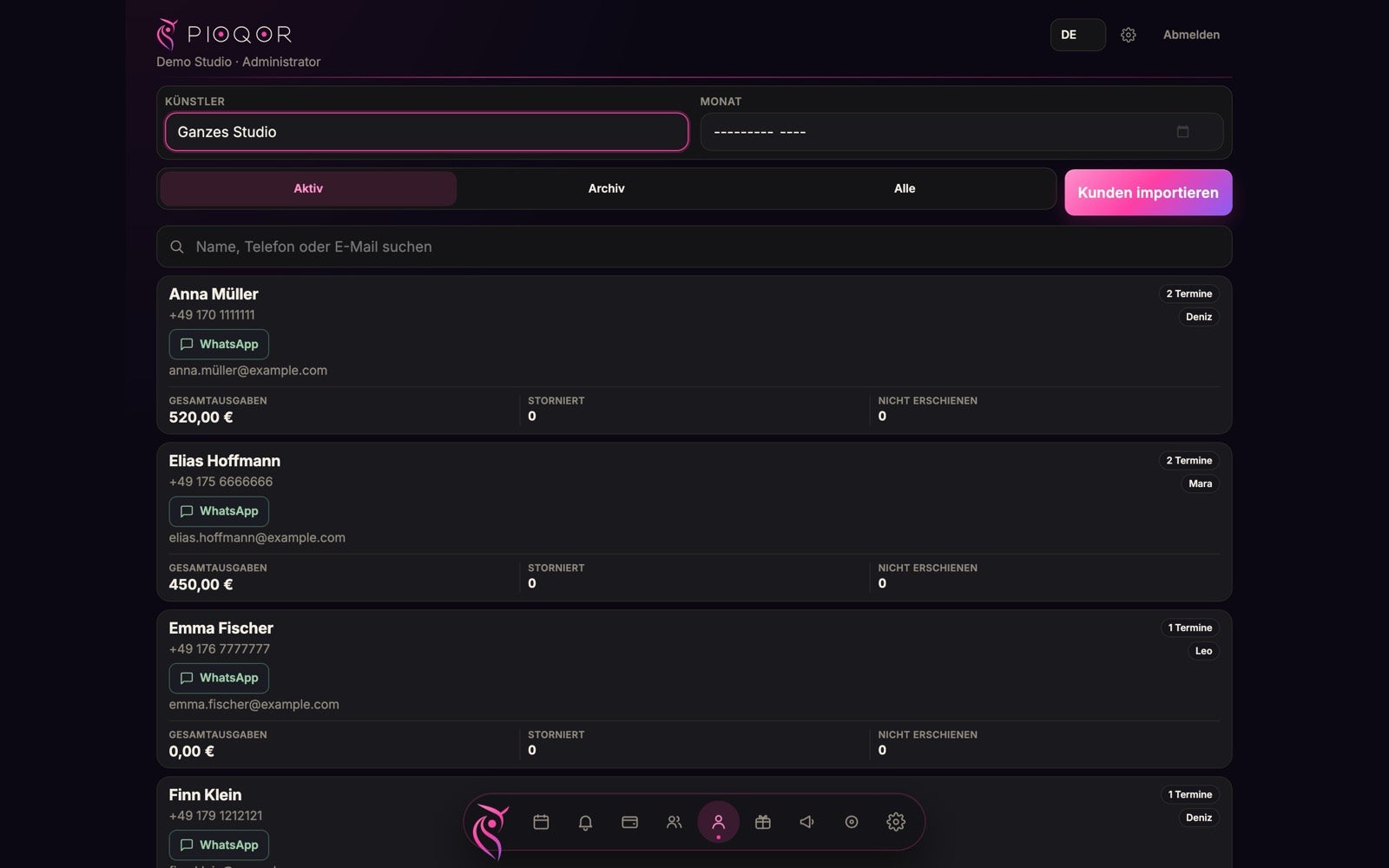Select the highlighted customers person icon in dock

(718, 822)
